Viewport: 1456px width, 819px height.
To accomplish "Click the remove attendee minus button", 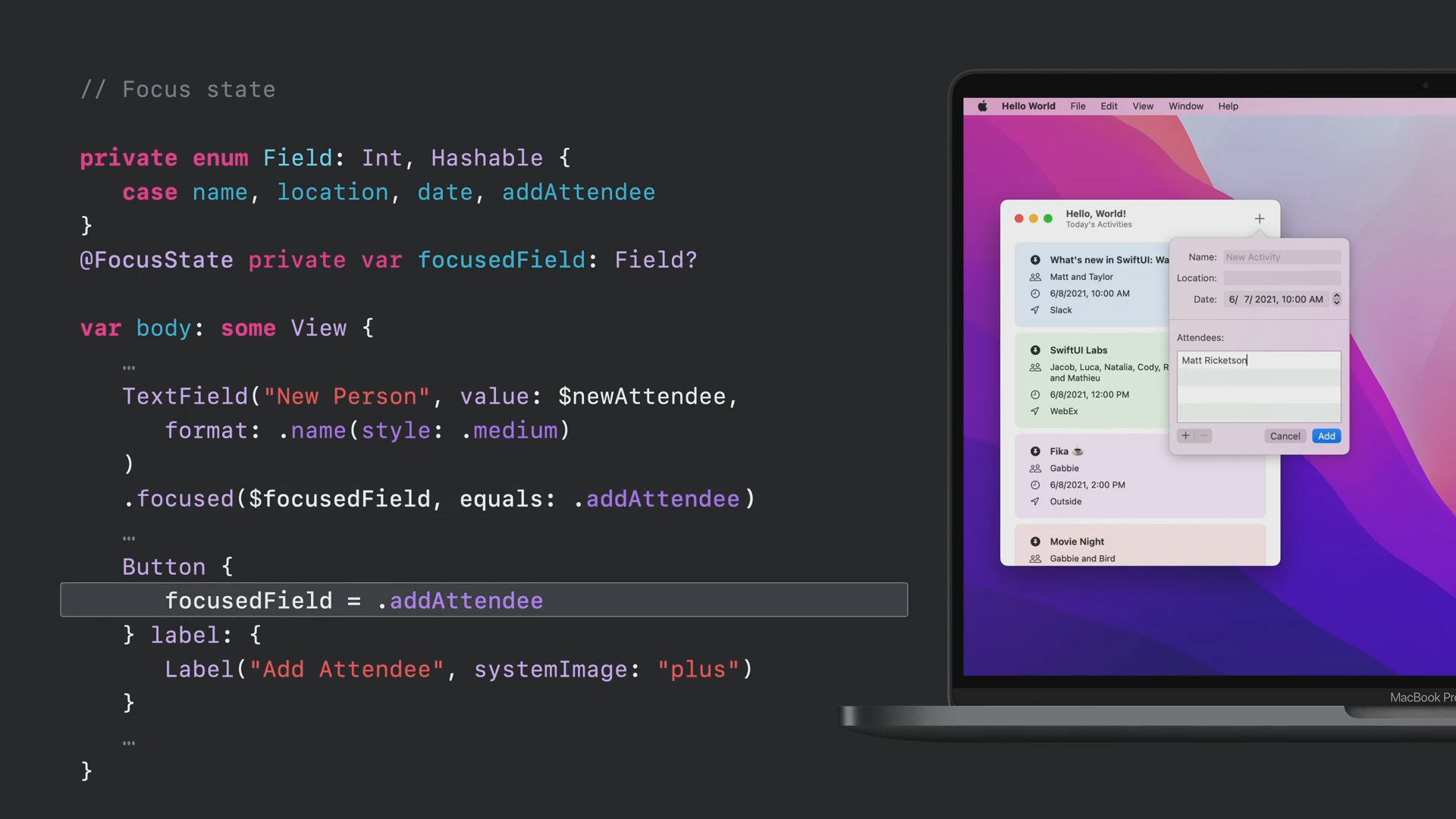I will pyautogui.click(x=1203, y=436).
